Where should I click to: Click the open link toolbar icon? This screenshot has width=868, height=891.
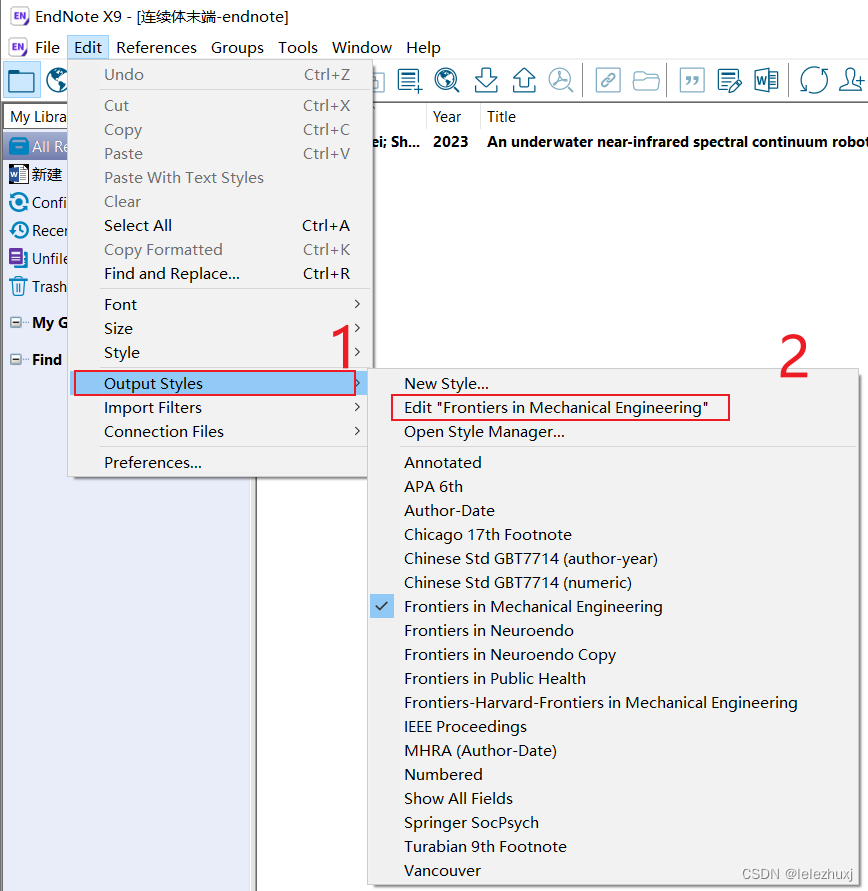[x=608, y=80]
